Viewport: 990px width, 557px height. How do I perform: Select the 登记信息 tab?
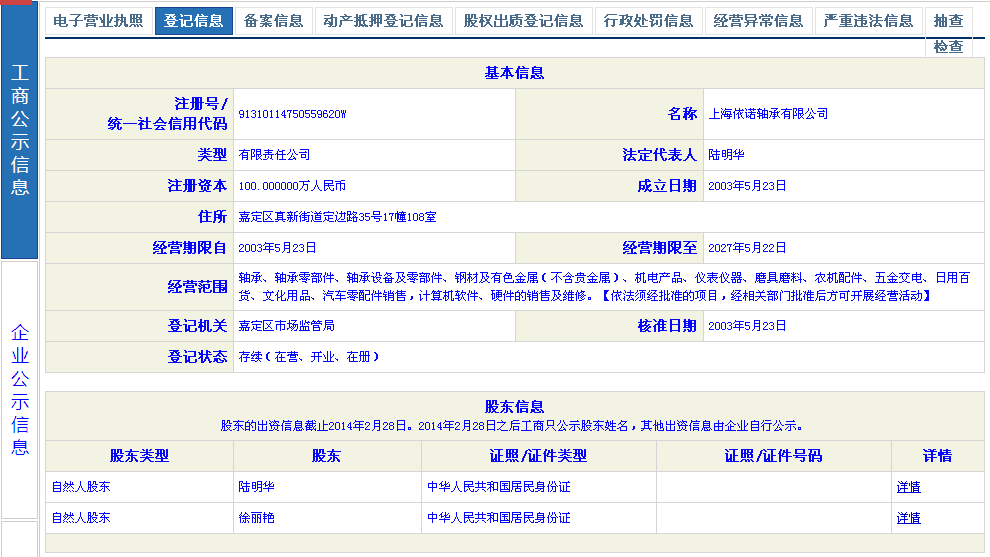coord(194,21)
